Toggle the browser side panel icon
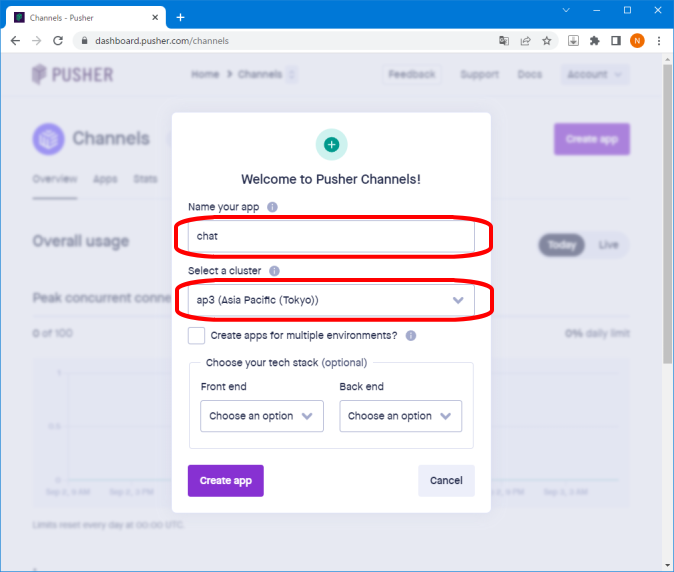 [616, 41]
